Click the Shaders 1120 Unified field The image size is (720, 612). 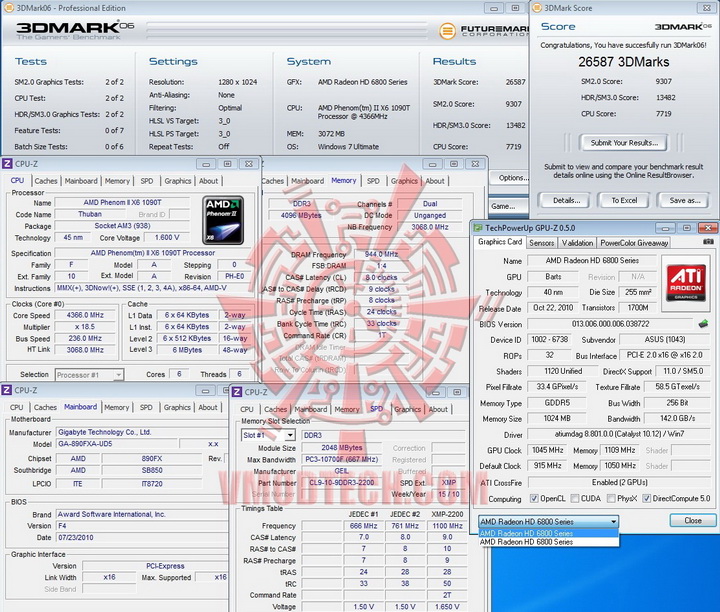pos(562,371)
